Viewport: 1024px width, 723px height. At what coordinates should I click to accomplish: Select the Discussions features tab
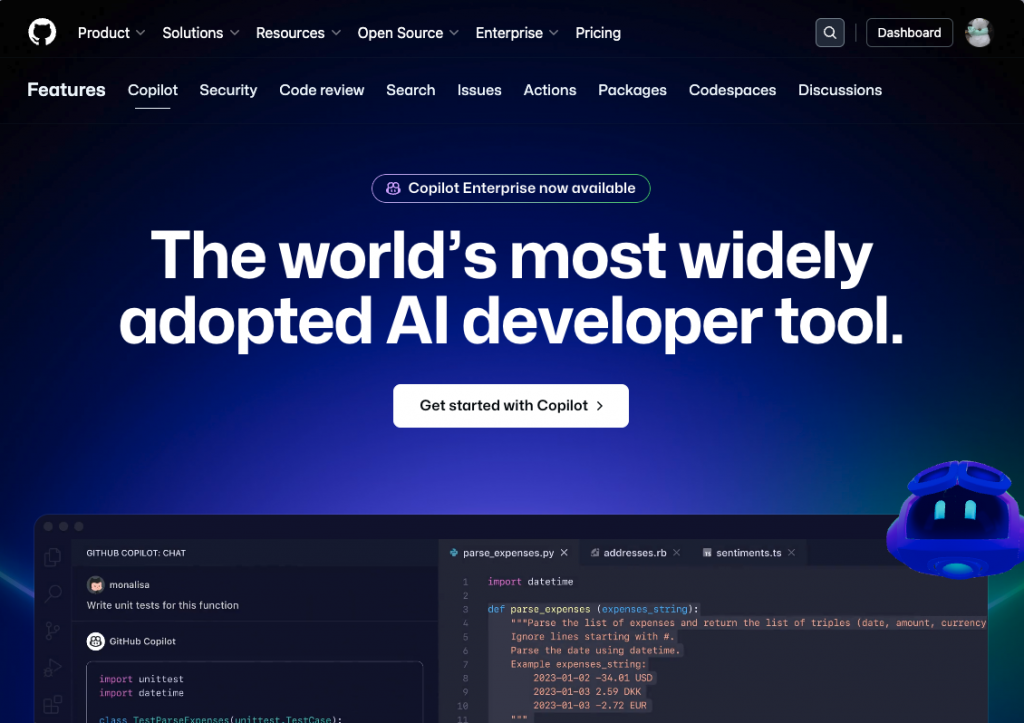tap(840, 90)
